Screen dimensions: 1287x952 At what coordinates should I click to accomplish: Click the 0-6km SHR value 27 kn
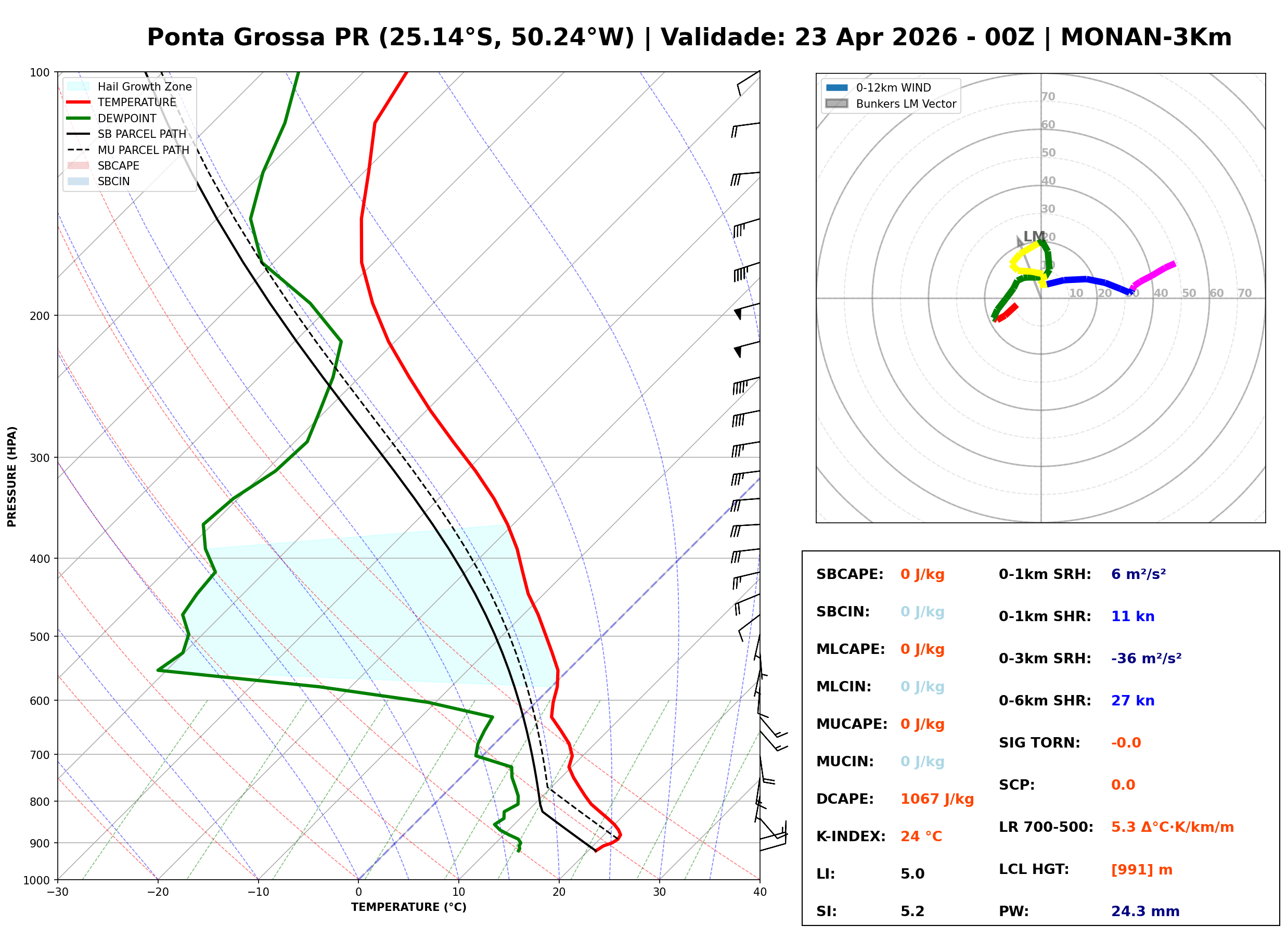tap(1132, 701)
